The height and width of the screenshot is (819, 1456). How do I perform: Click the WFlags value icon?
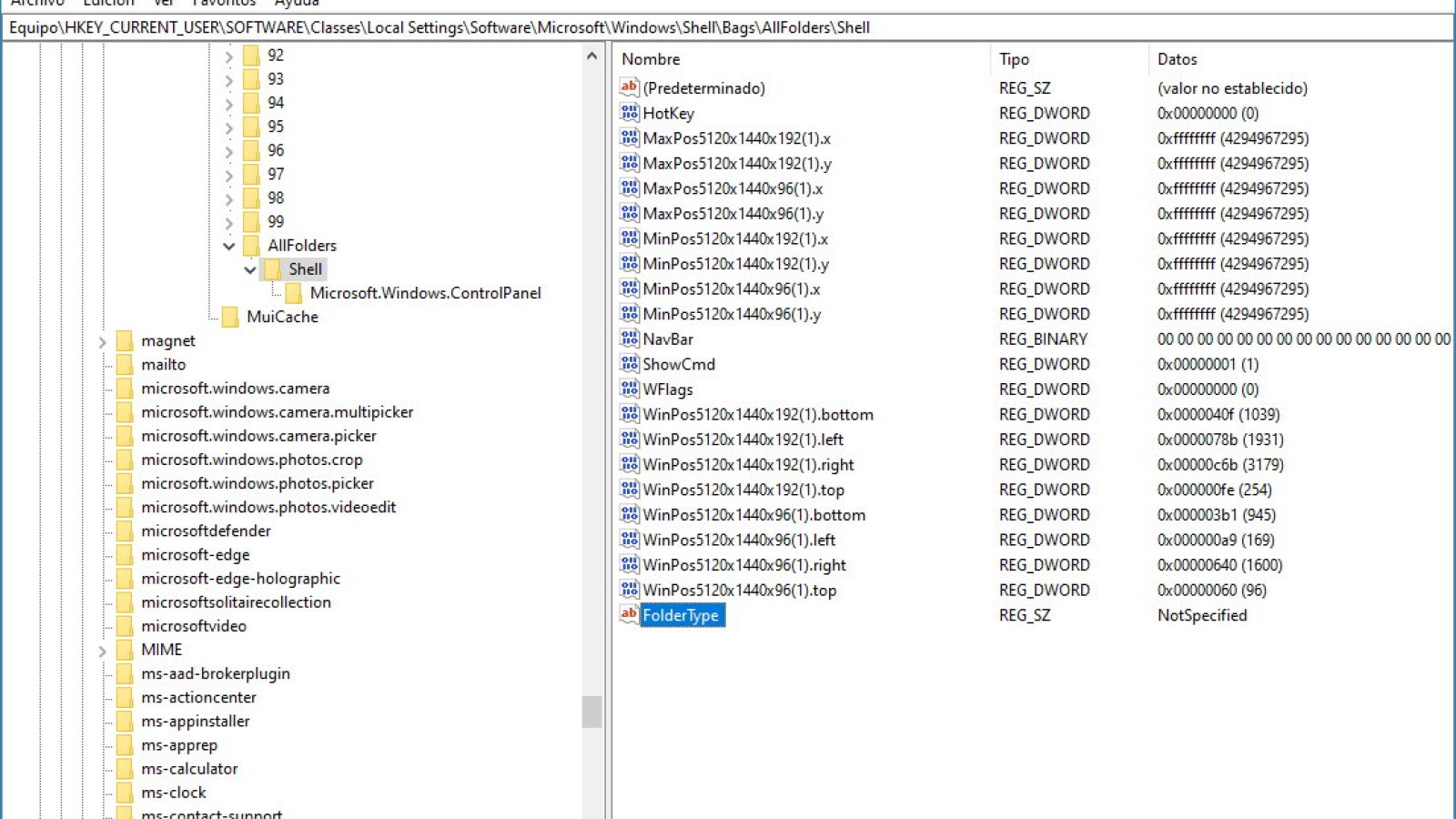pyautogui.click(x=629, y=389)
